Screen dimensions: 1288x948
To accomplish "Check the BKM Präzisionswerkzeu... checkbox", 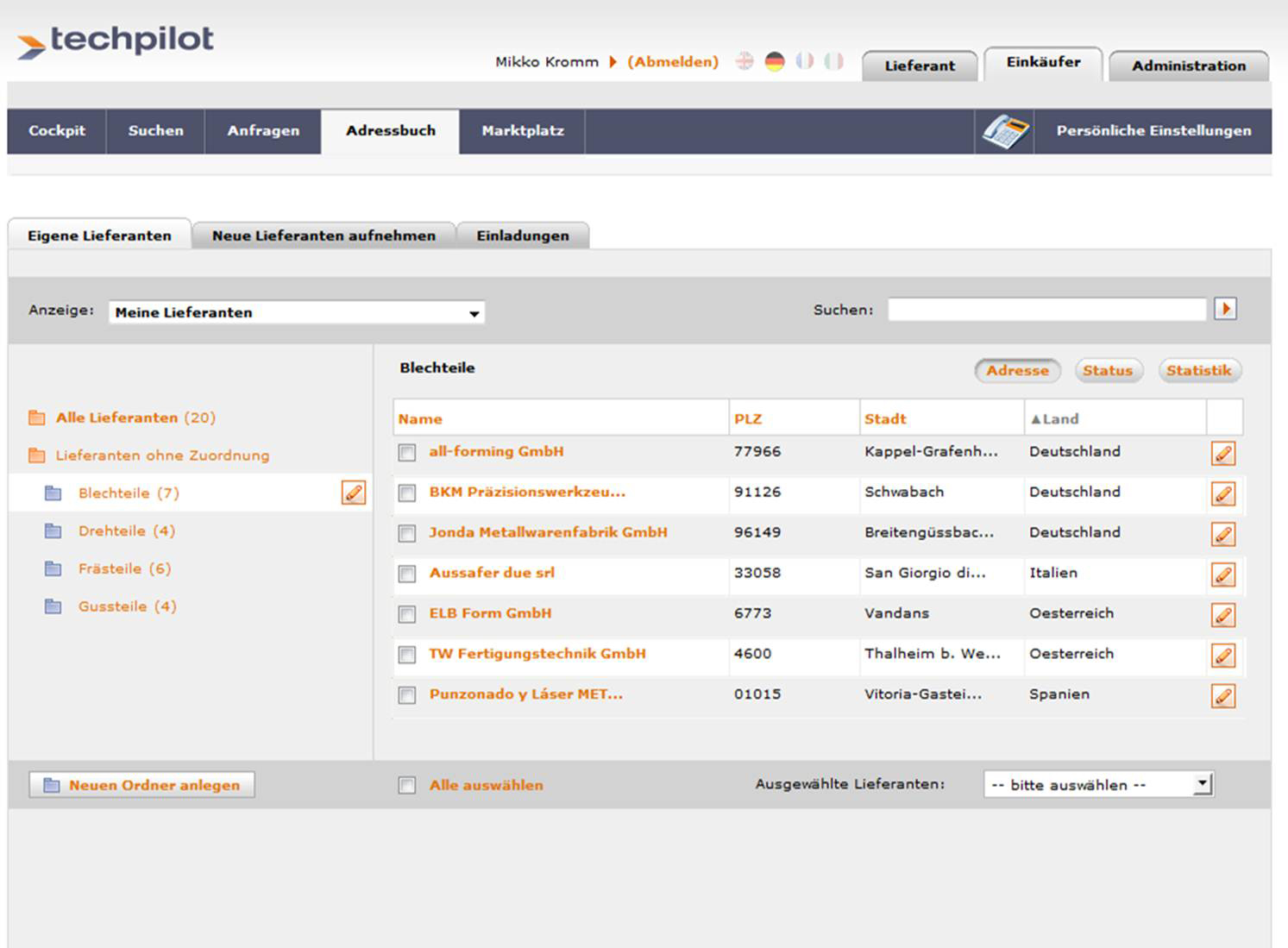I will 407,493.
